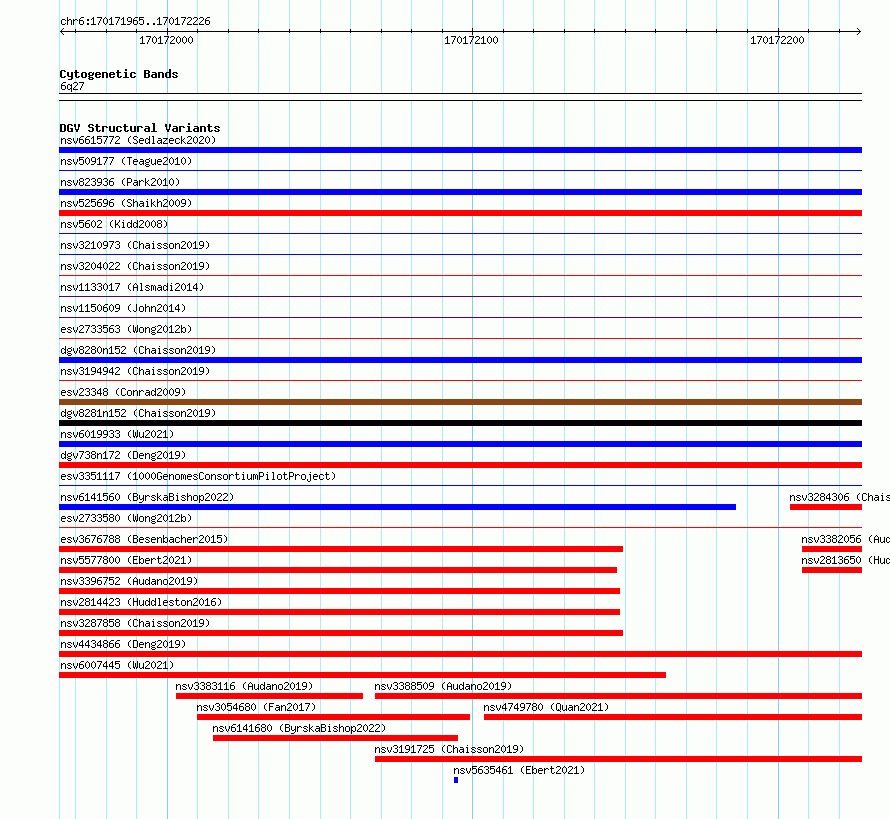Screen dimensions: 890x819
Task: Click nsv525696 (Shaikh2009) label
Action: pyautogui.click(x=126, y=203)
